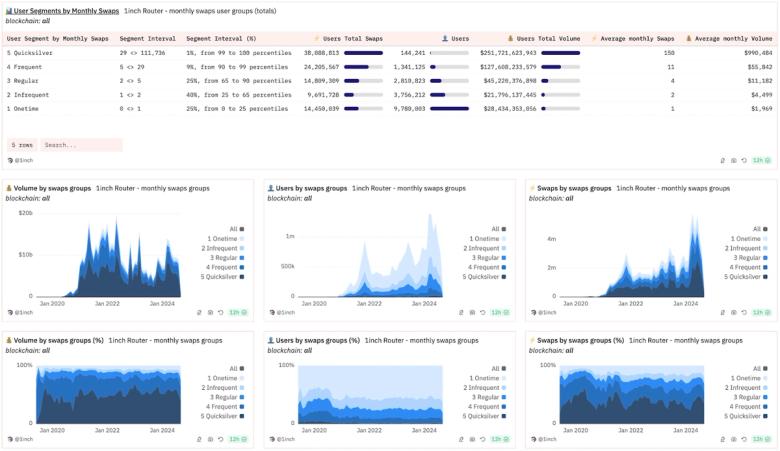This screenshot has height=451, width=780.
Task: Toggle 5 Quicksilver series in Users by swaps groups (%) chart
Action: [484, 416]
